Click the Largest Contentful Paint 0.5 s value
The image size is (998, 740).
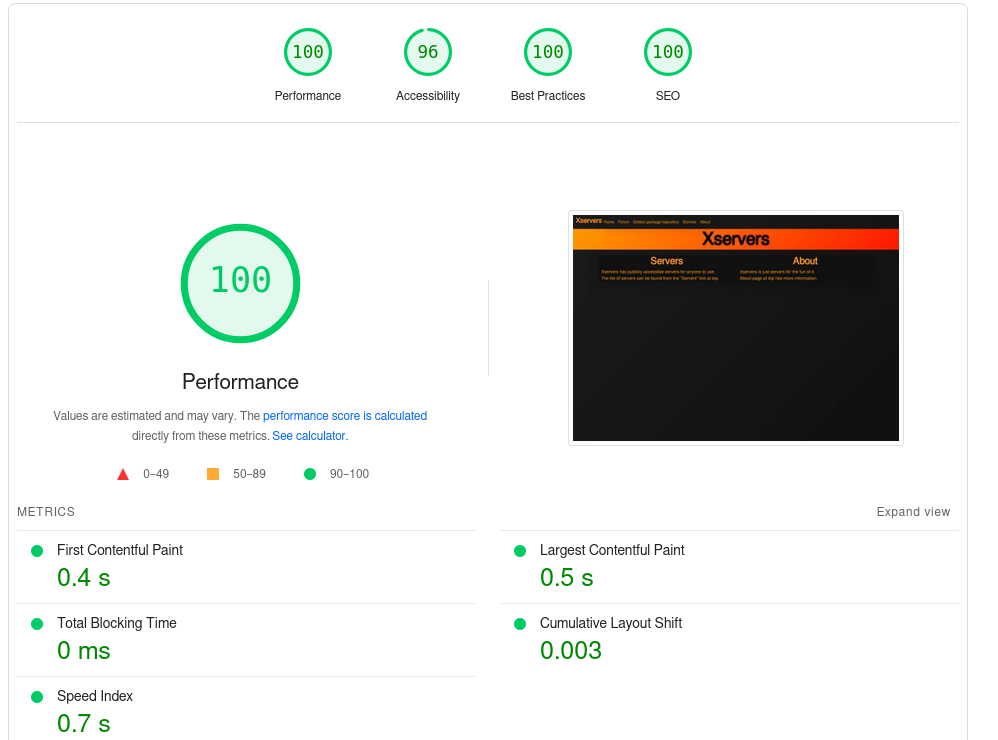[566, 578]
